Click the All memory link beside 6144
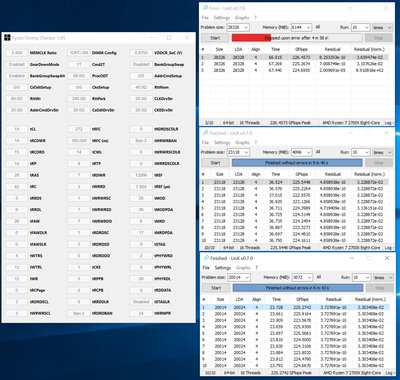 [318, 27]
